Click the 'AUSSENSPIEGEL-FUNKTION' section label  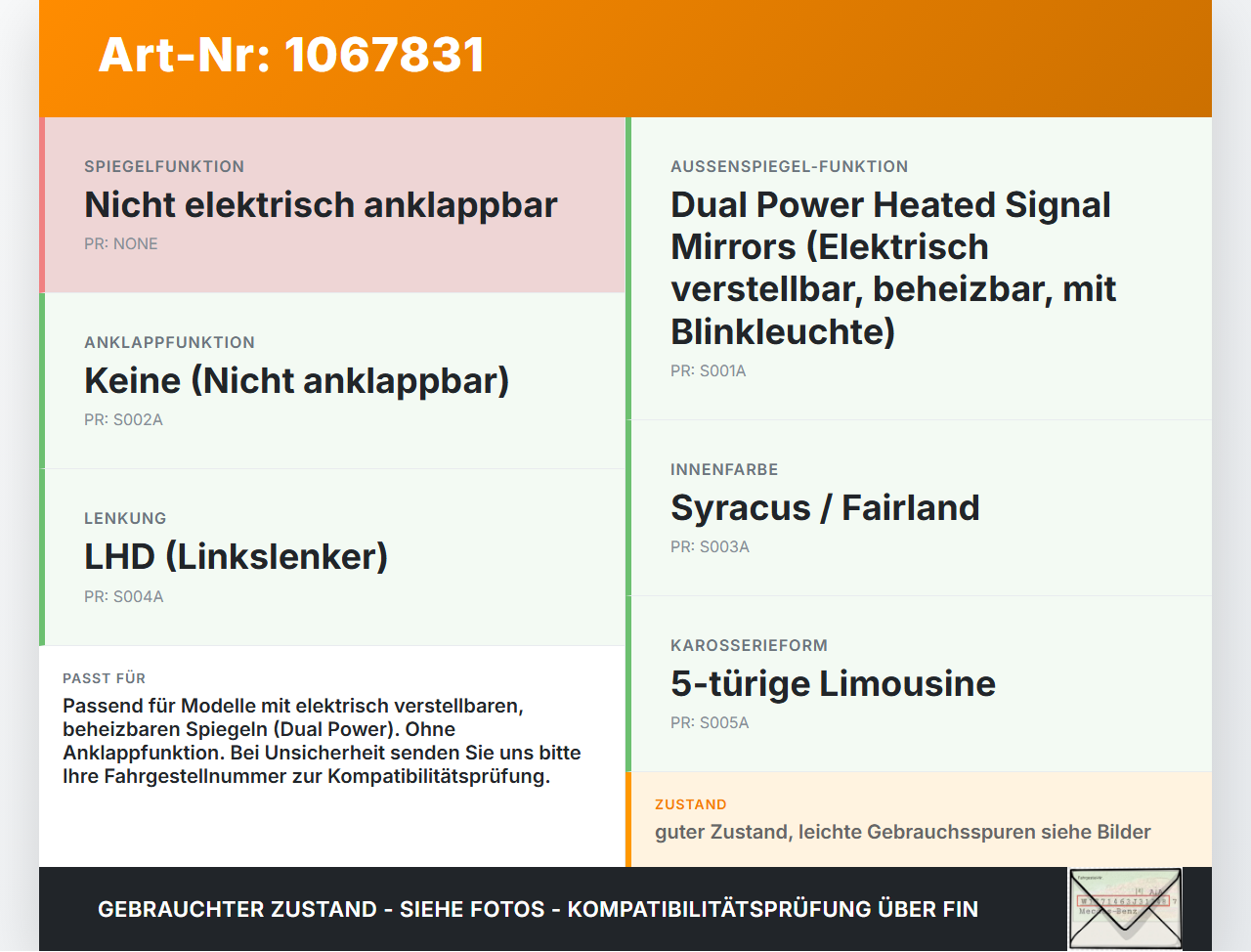[x=790, y=166]
